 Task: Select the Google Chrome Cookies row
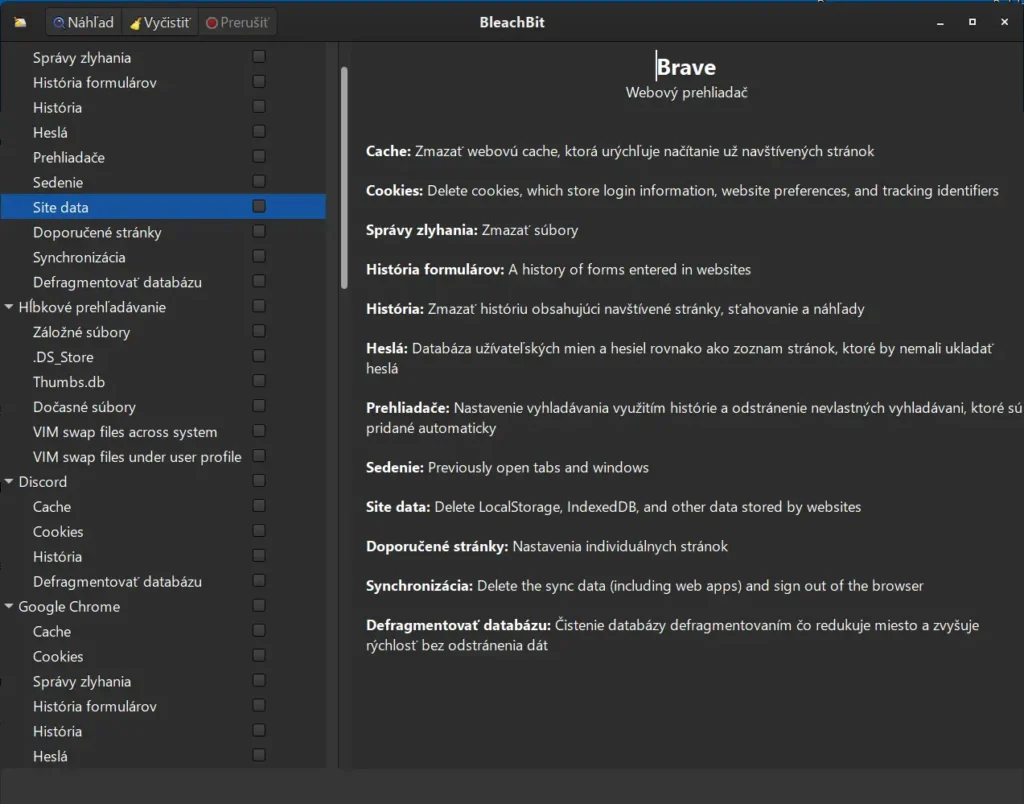[x=163, y=656]
